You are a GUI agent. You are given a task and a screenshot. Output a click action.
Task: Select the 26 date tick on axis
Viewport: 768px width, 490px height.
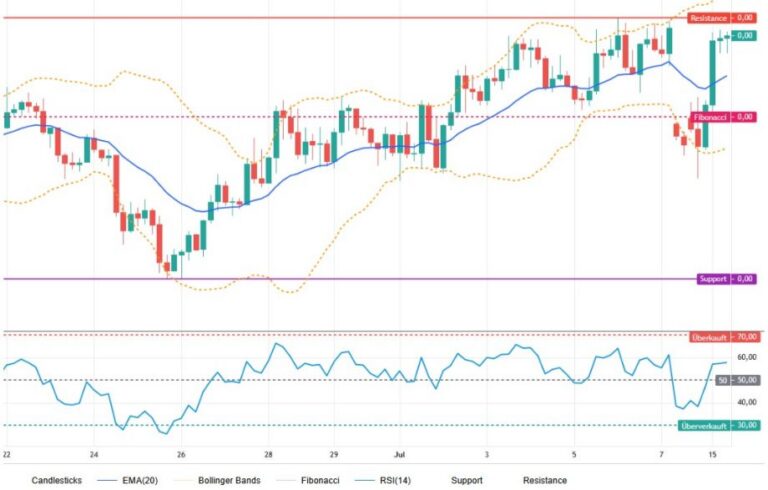[x=181, y=455]
